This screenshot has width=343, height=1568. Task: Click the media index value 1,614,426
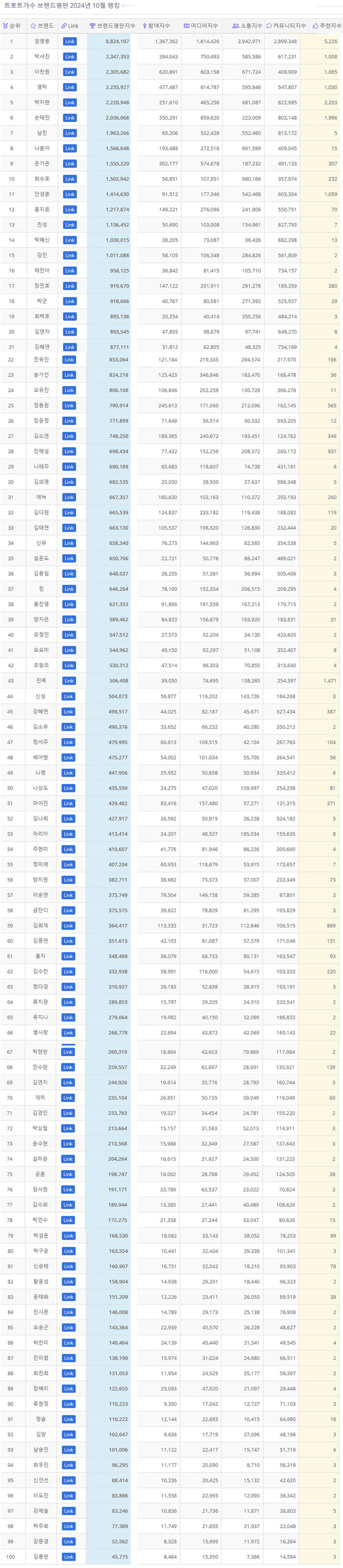[208, 41]
